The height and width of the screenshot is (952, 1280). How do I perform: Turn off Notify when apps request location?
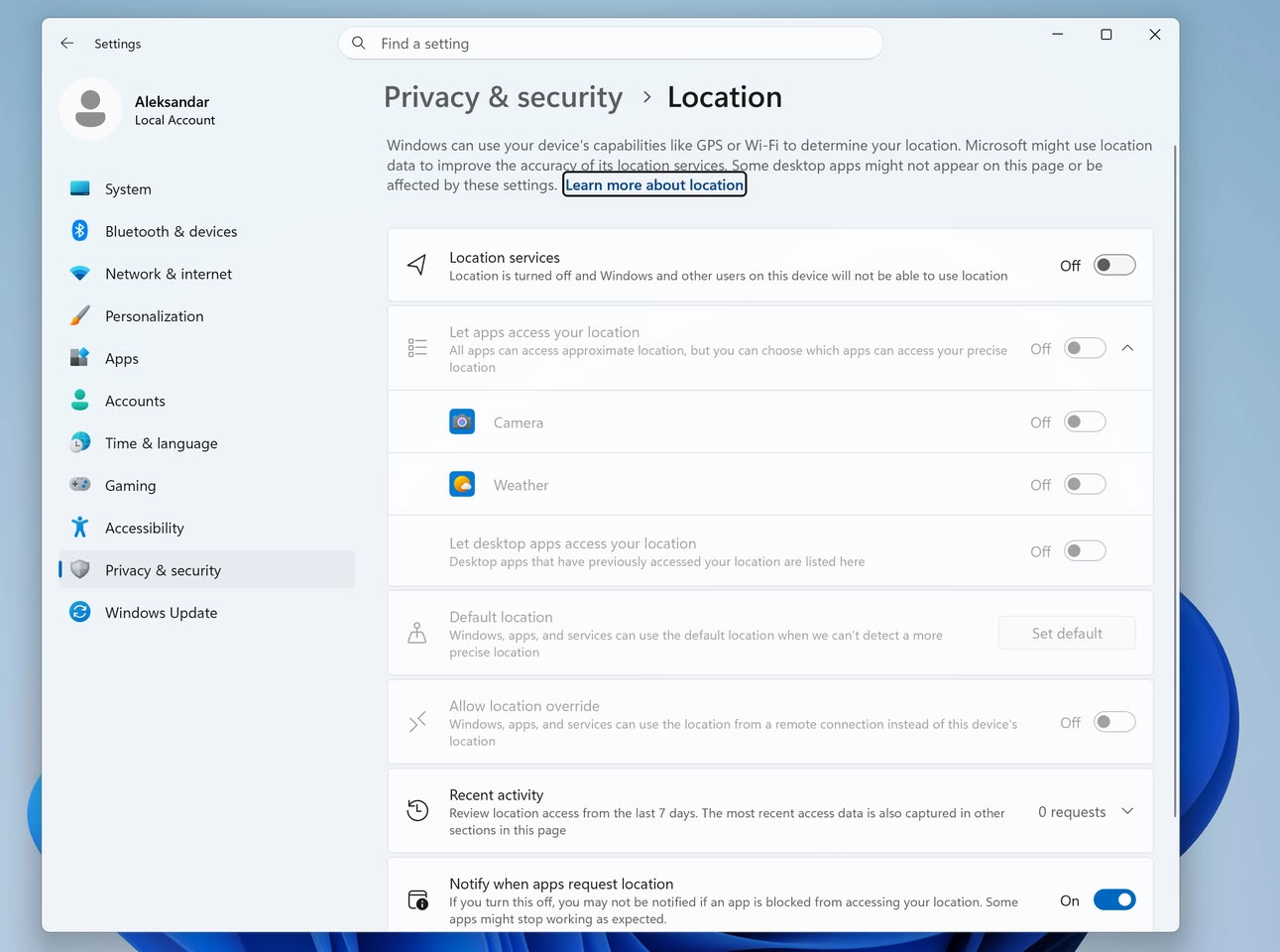click(x=1114, y=899)
